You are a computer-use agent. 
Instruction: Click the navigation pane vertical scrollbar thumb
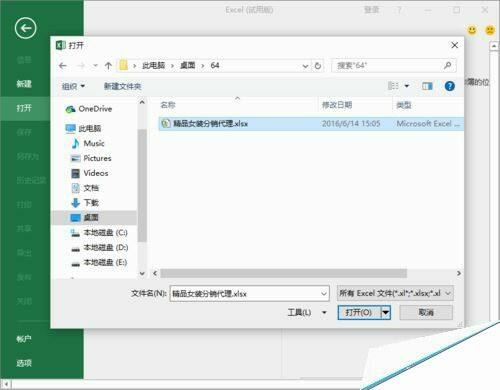click(142, 185)
